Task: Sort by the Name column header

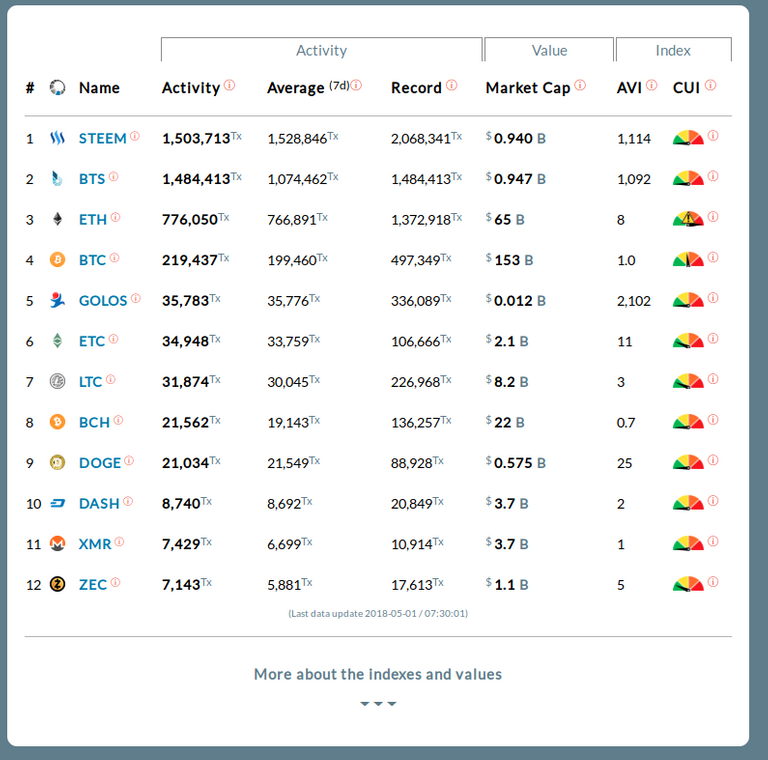Action: pyautogui.click(x=99, y=88)
